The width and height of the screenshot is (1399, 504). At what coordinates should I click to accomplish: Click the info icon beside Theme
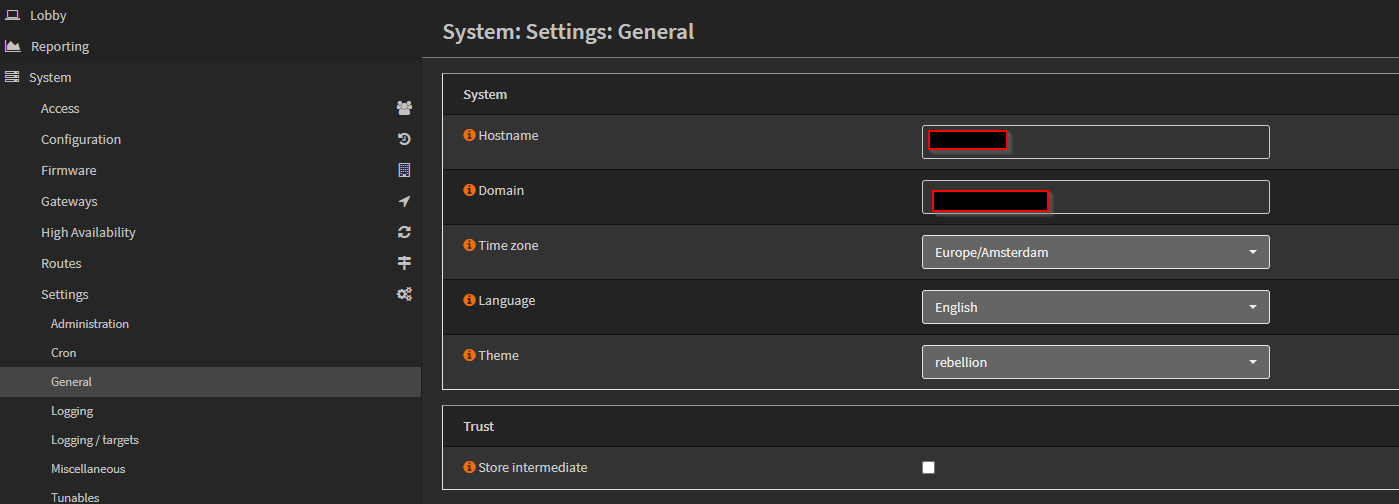point(469,355)
